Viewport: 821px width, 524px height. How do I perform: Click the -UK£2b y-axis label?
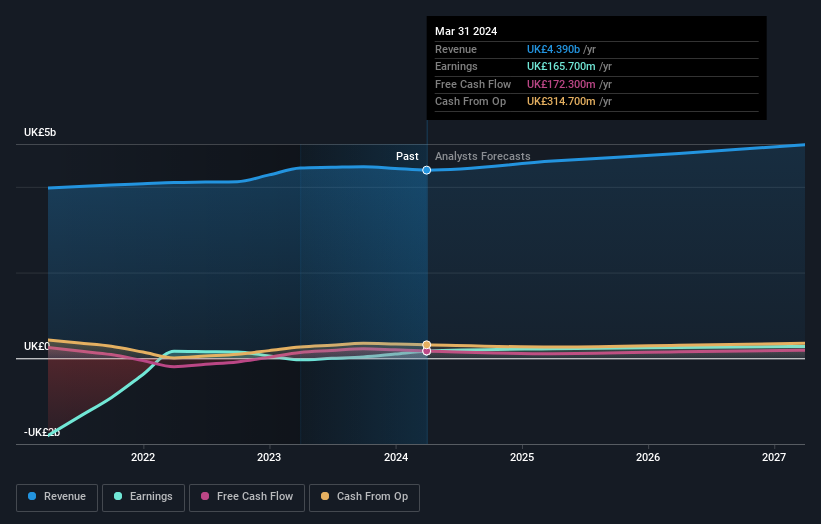(42, 432)
